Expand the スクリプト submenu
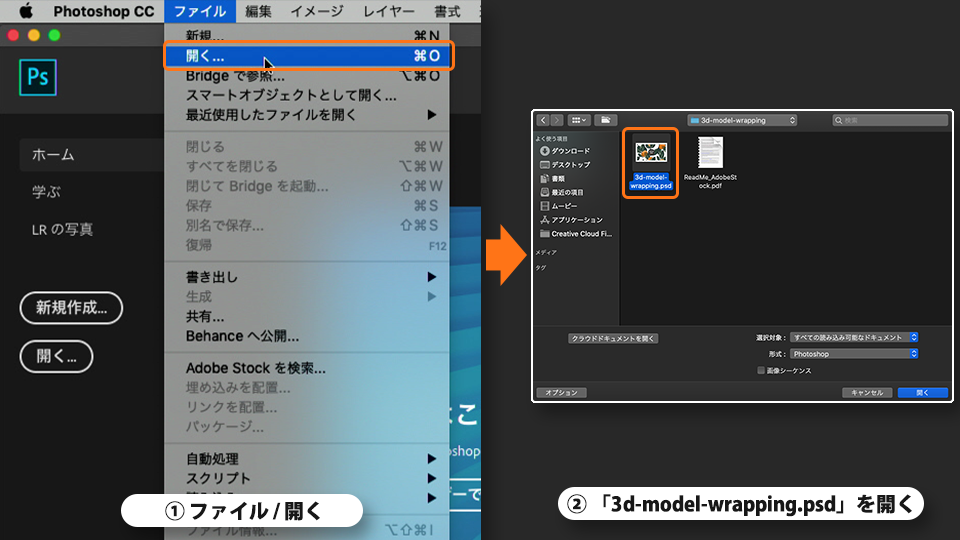 pos(307,478)
